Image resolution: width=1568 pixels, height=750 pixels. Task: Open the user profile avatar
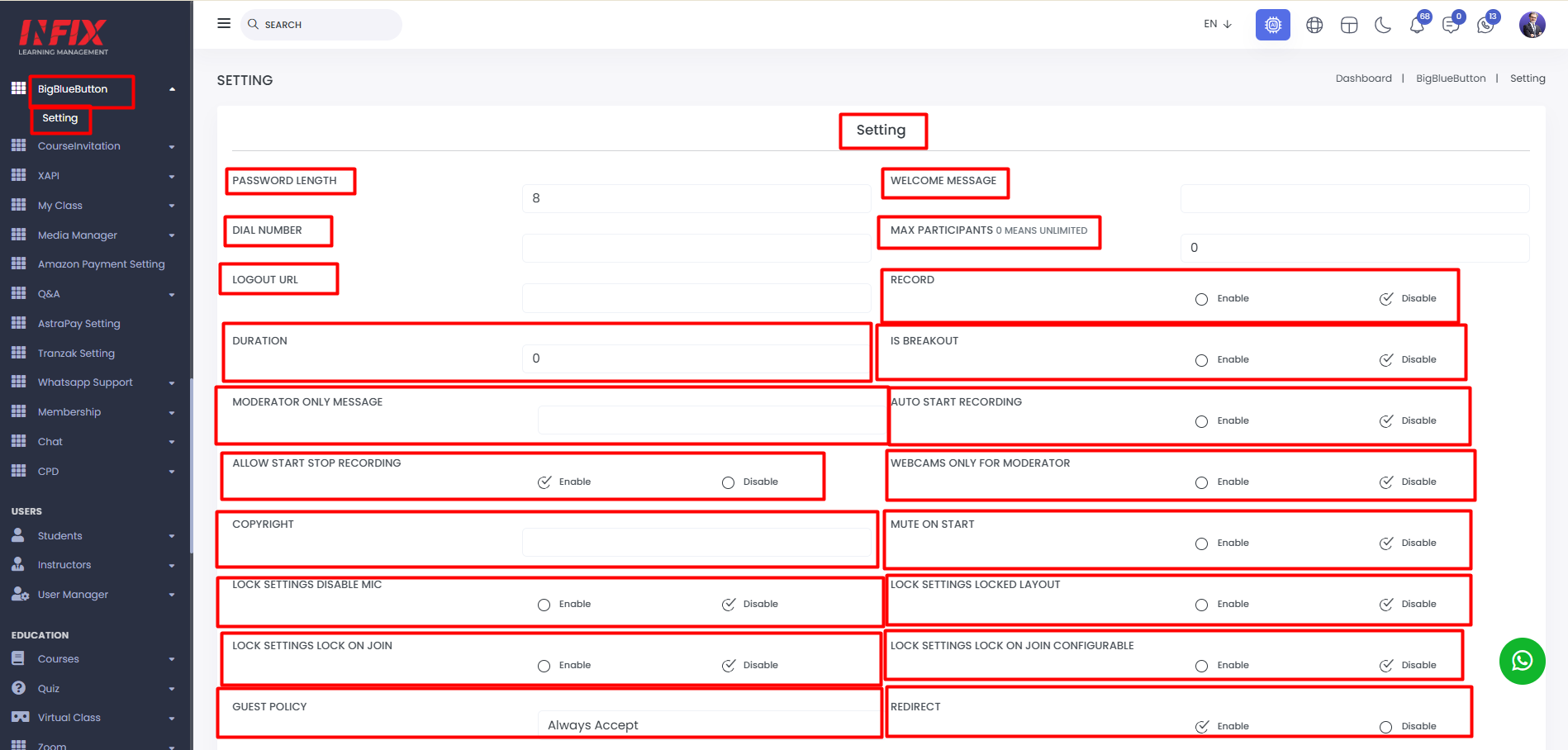1532,25
